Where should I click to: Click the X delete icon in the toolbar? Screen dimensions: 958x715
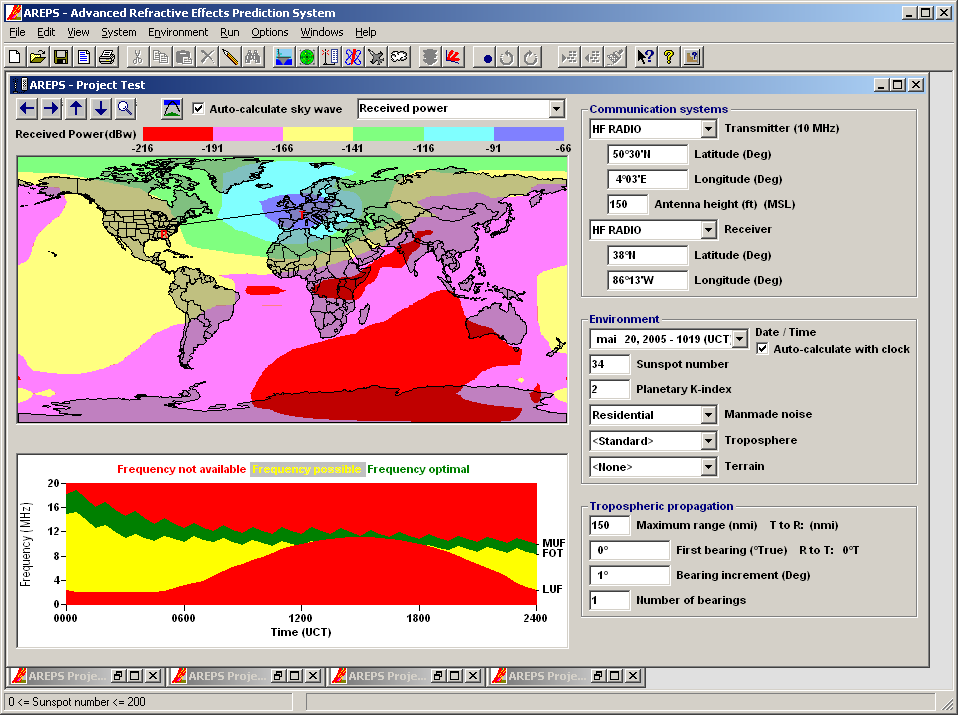click(207, 57)
